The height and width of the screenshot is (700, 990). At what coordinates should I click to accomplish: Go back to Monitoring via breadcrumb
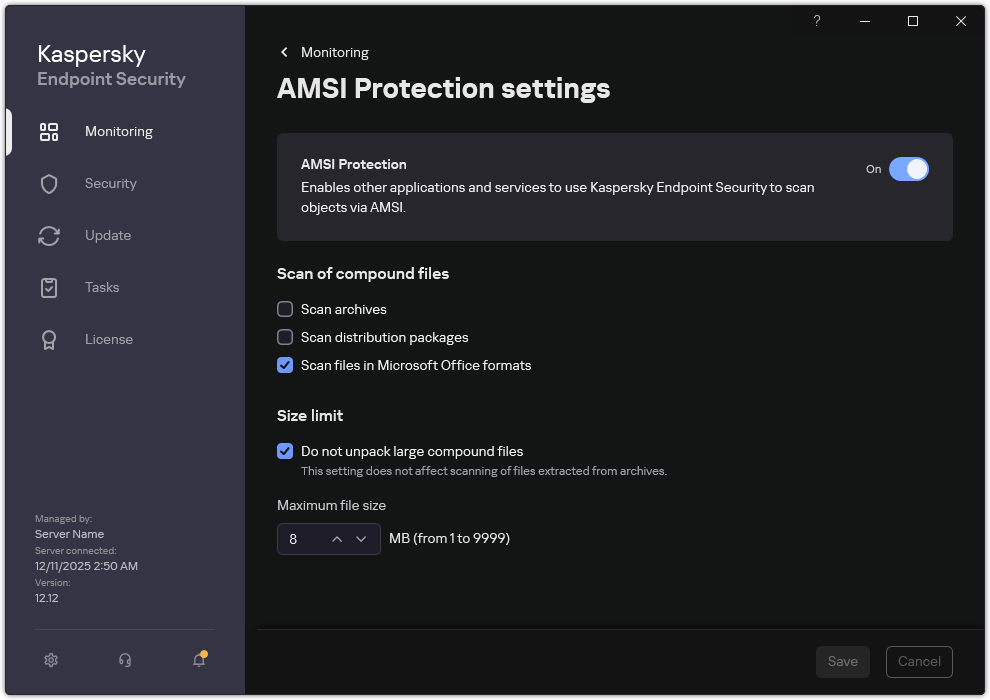tap(323, 52)
